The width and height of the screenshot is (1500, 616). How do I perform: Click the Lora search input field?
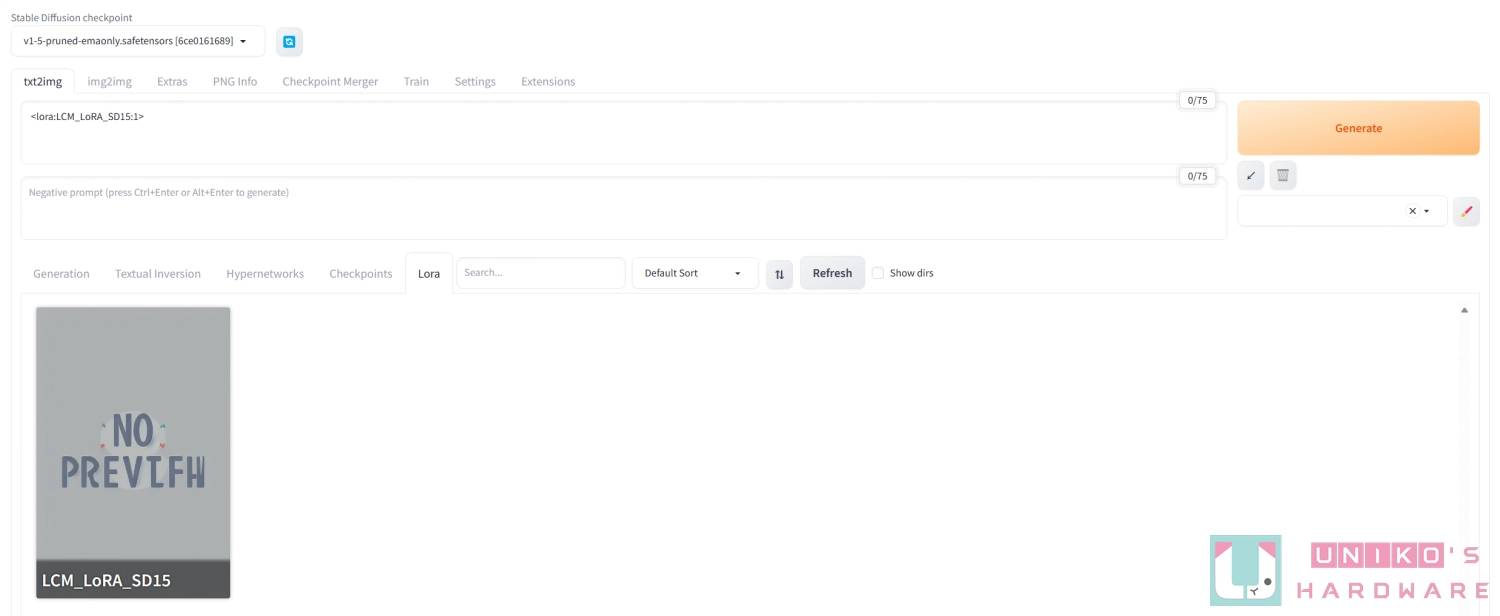tap(540, 273)
